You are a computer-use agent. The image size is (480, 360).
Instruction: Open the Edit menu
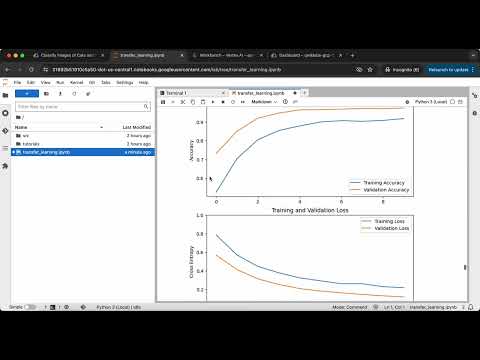click(31, 82)
